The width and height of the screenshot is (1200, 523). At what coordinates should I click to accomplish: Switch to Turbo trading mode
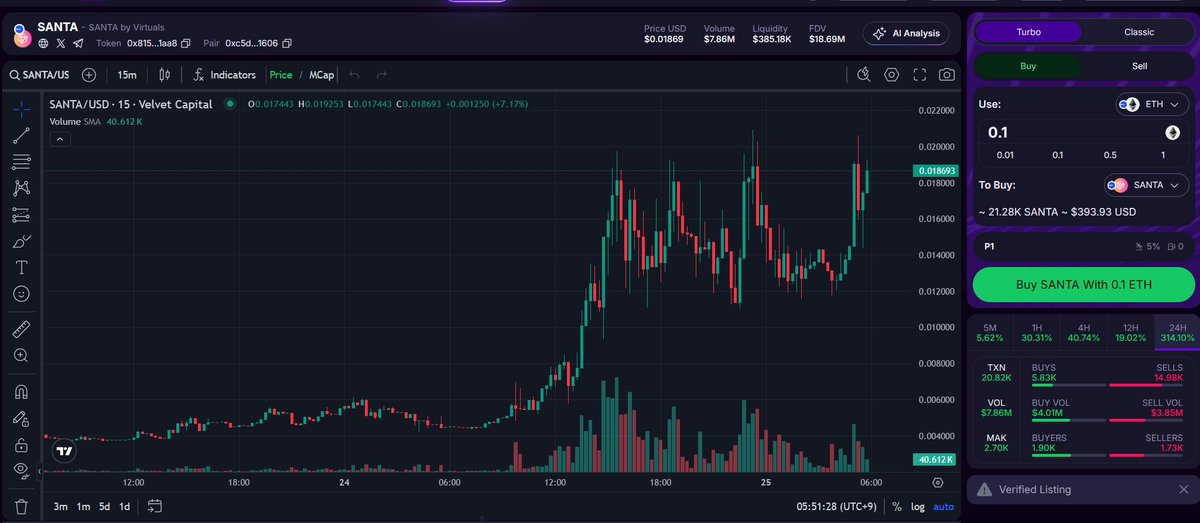coord(1028,32)
